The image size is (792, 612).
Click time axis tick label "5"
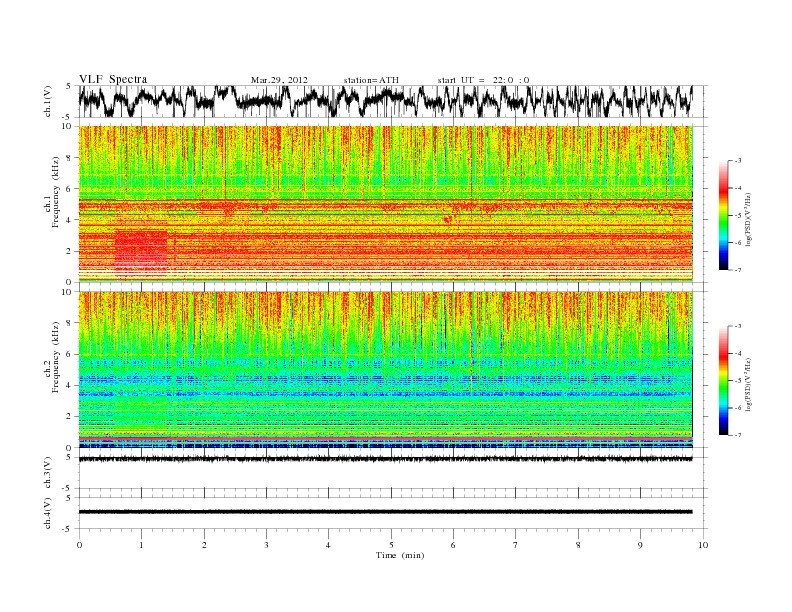[391, 545]
